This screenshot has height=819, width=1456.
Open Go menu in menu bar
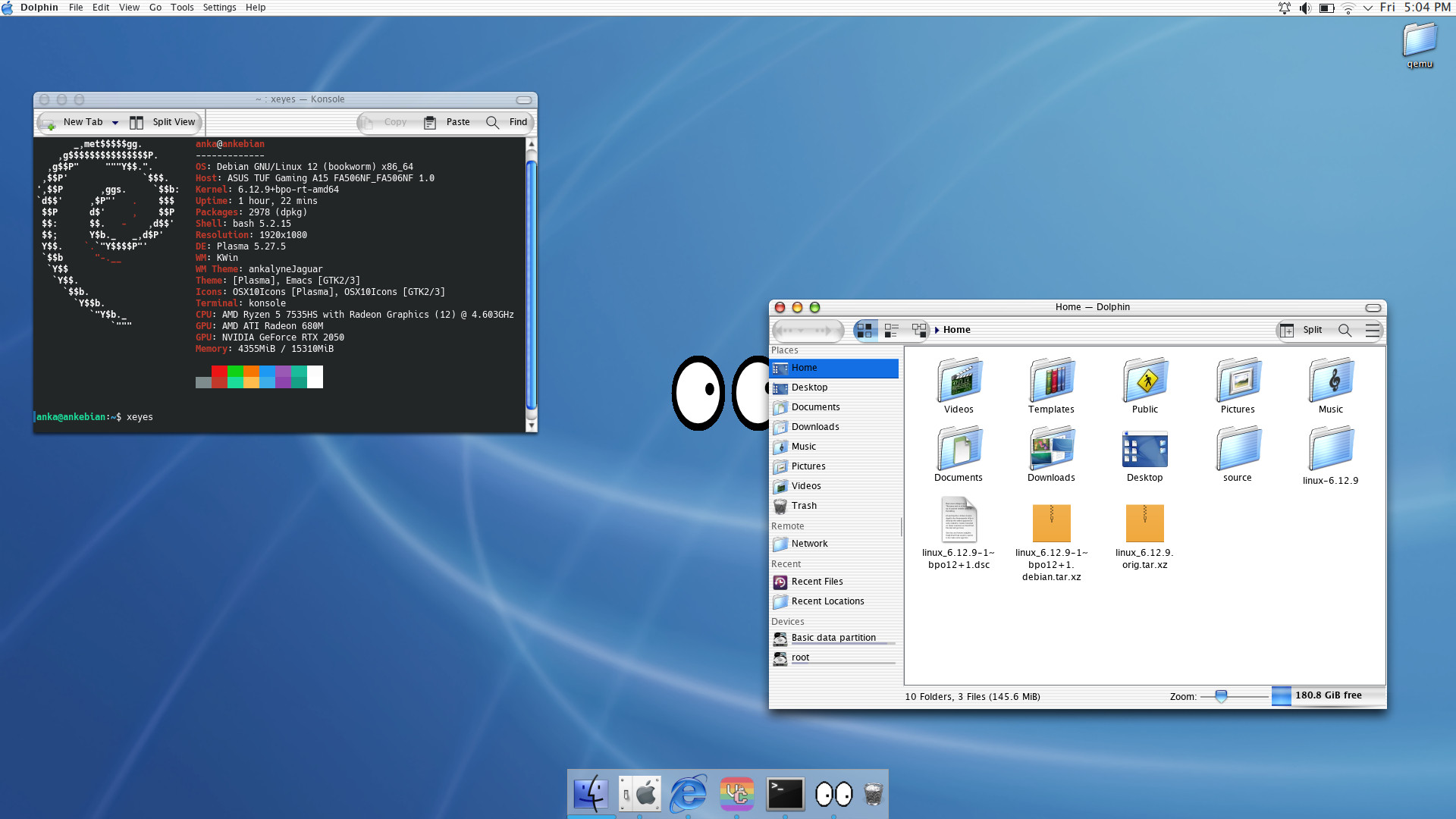155,8
